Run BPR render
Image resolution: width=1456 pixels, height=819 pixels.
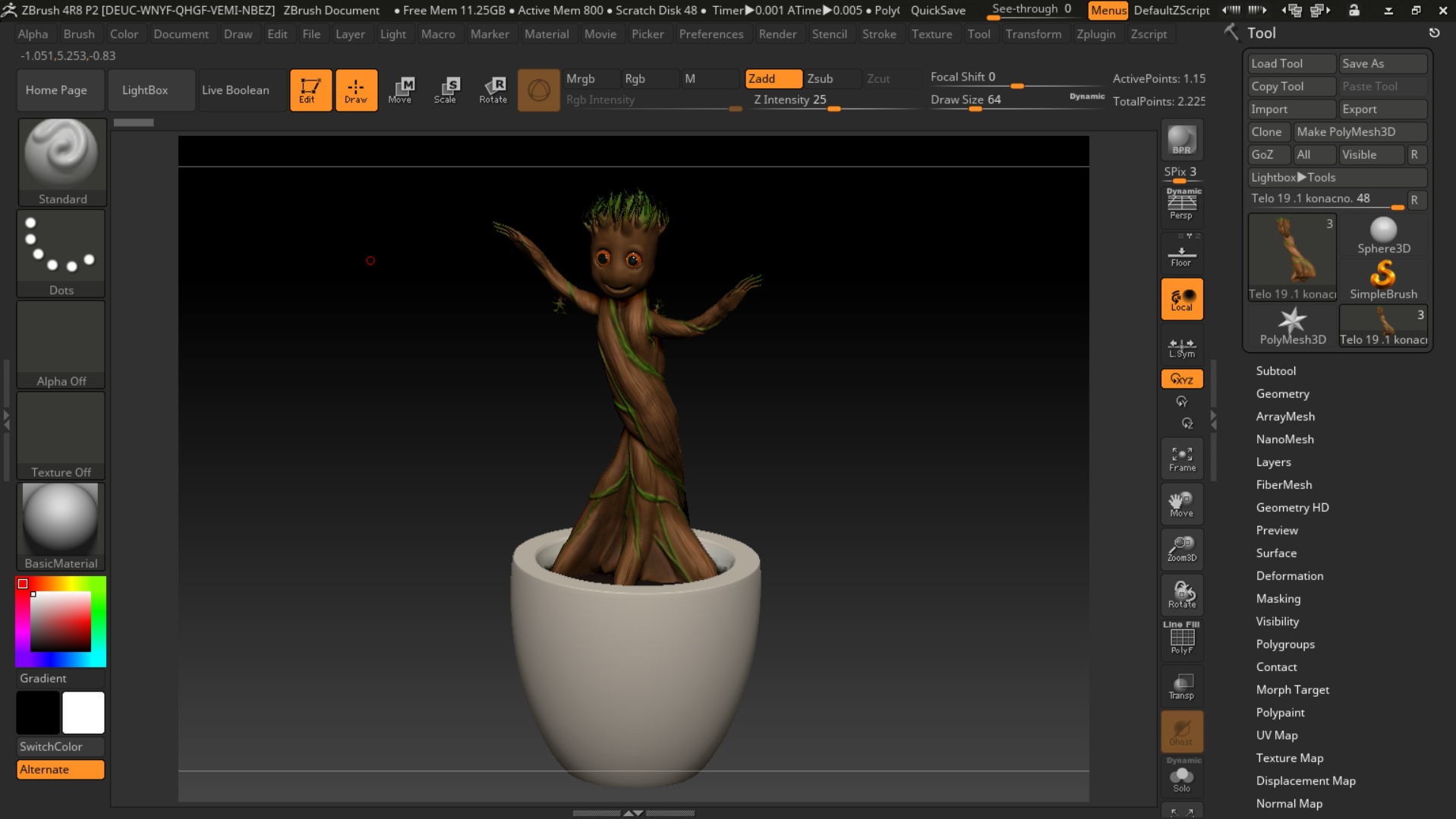(x=1181, y=140)
